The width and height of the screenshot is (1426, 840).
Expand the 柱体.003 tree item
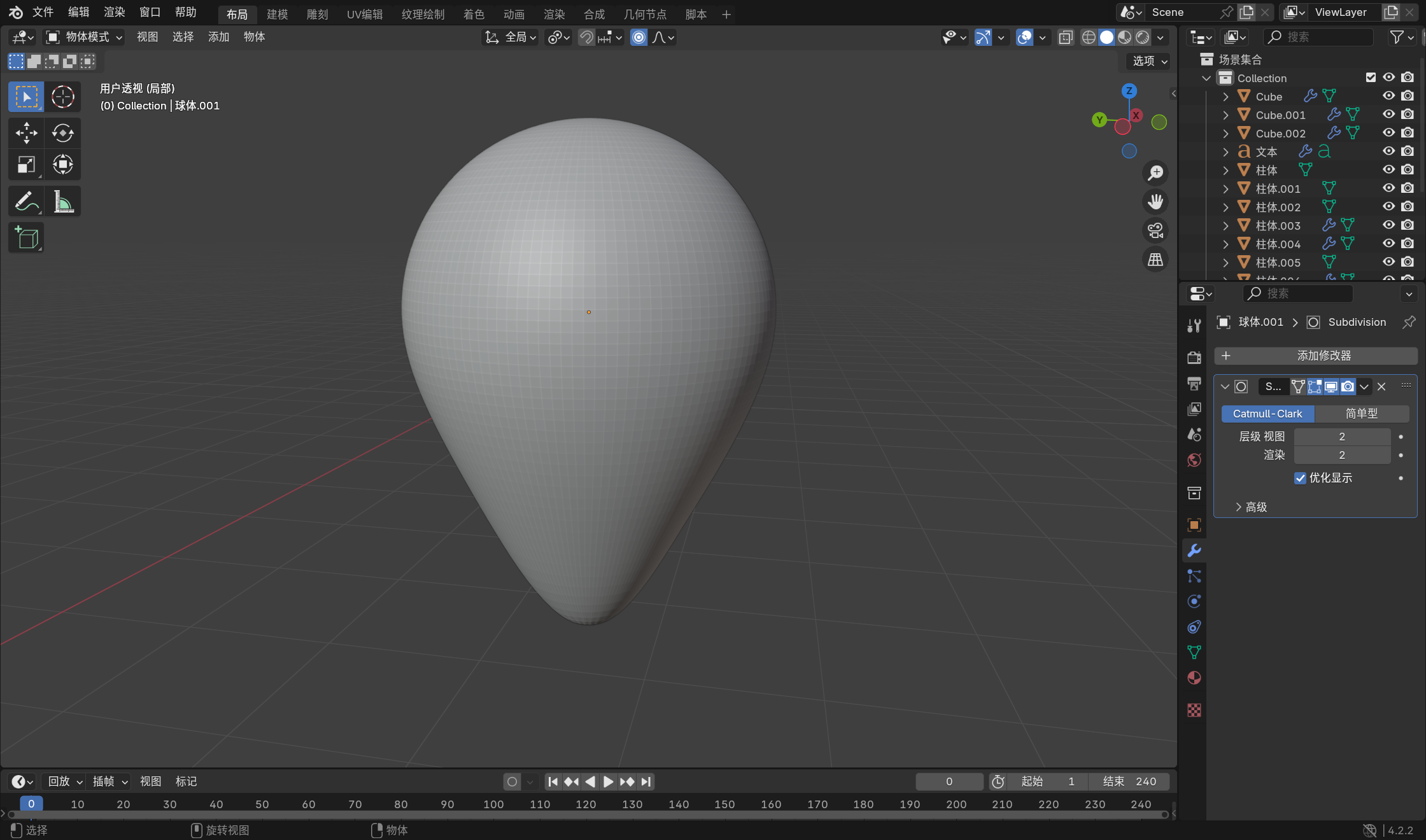(1225, 225)
